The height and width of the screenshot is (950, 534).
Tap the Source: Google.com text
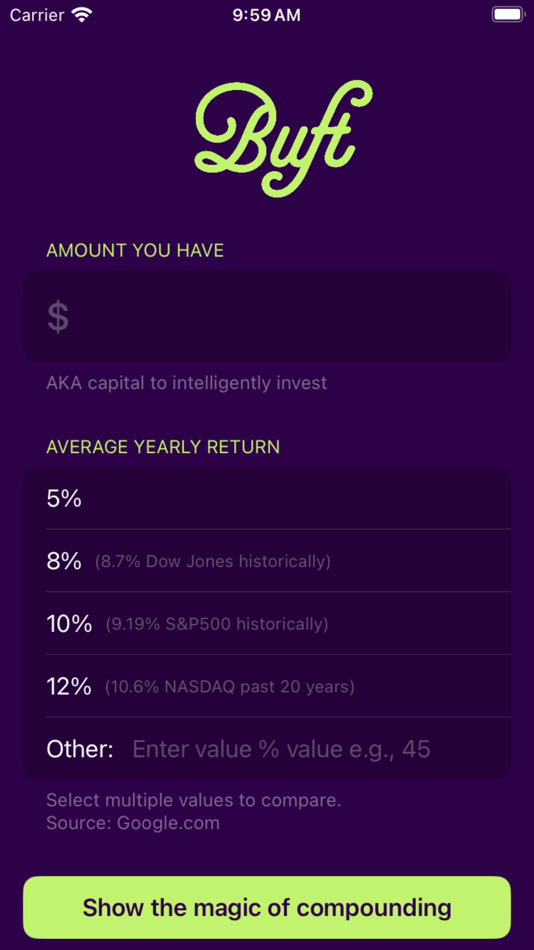tap(133, 823)
